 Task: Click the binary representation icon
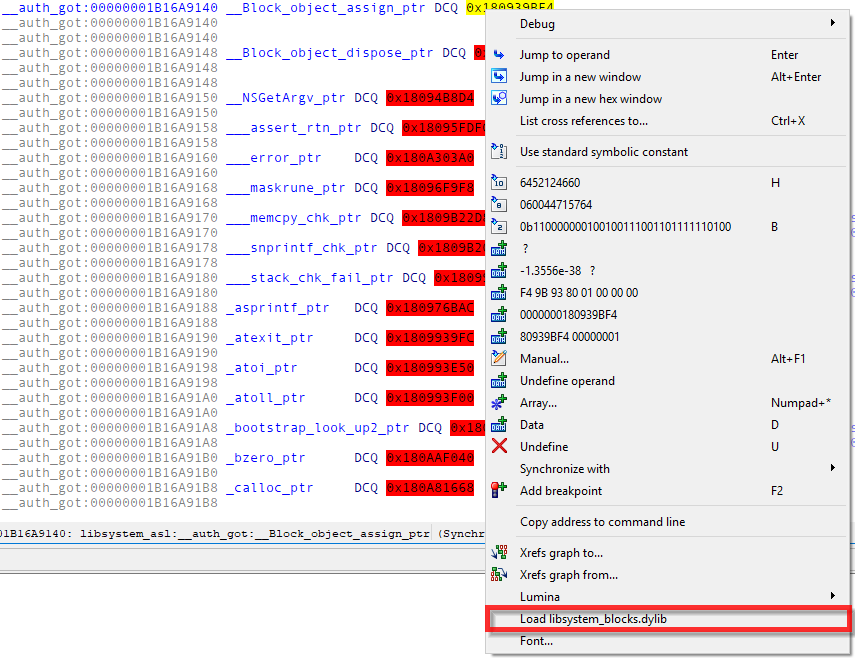tap(500, 227)
